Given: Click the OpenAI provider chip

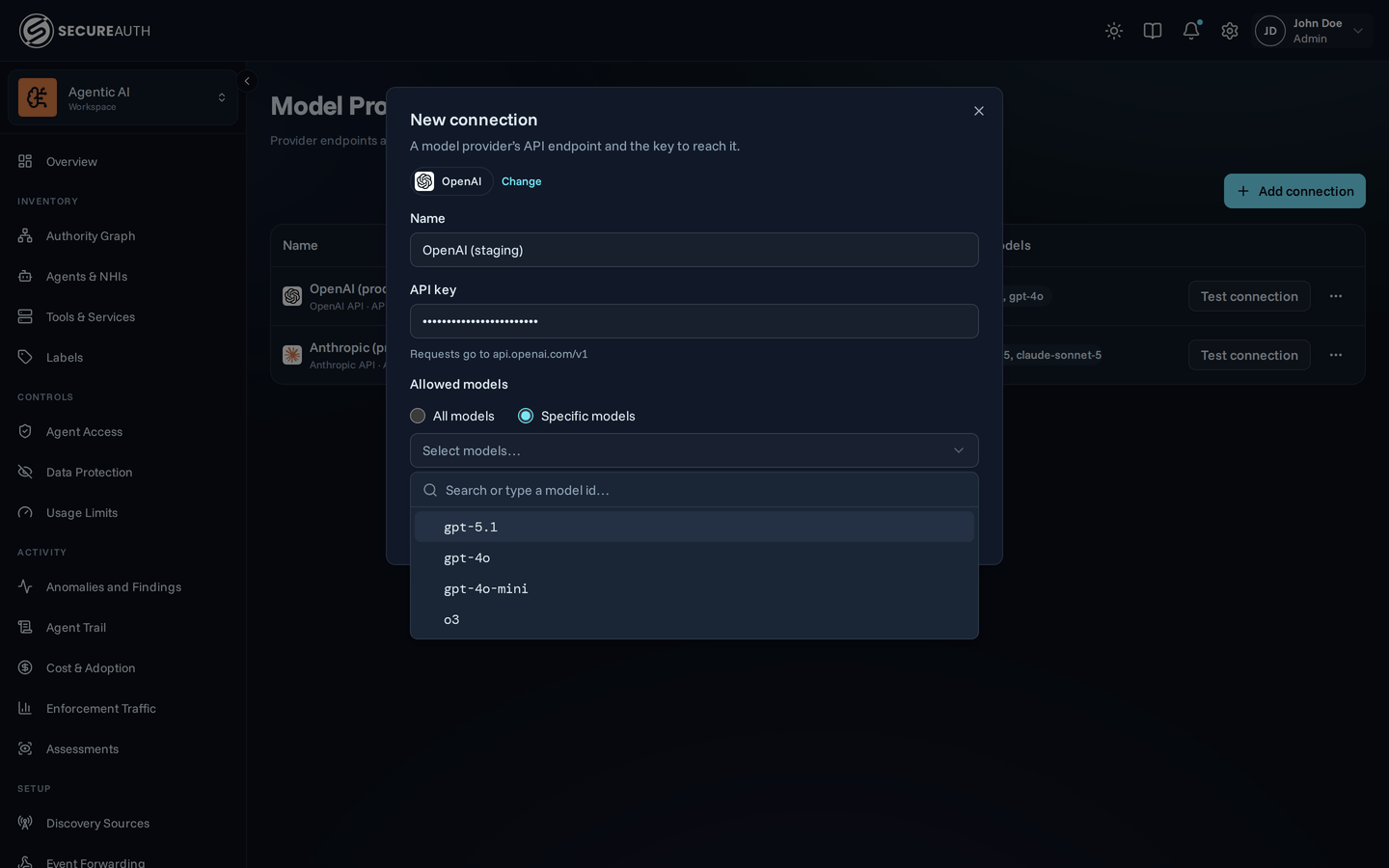Looking at the screenshot, I should coord(451,181).
